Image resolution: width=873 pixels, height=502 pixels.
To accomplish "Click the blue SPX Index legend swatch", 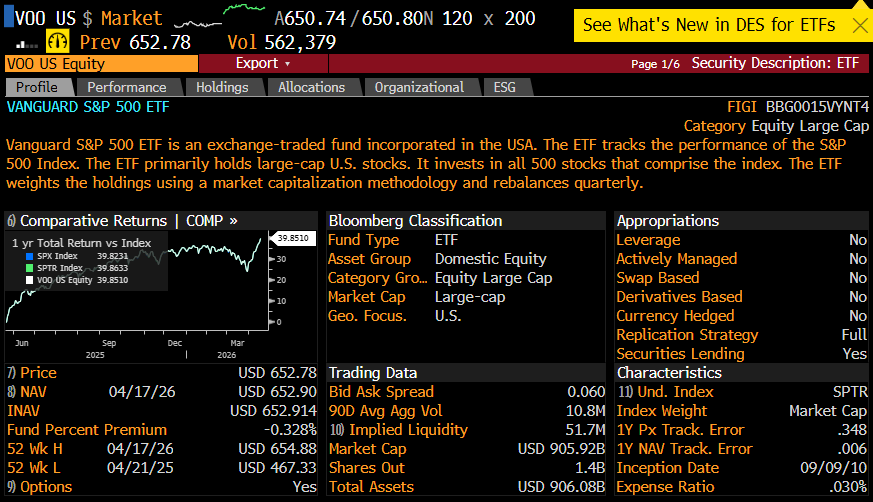I will pos(30,256).
